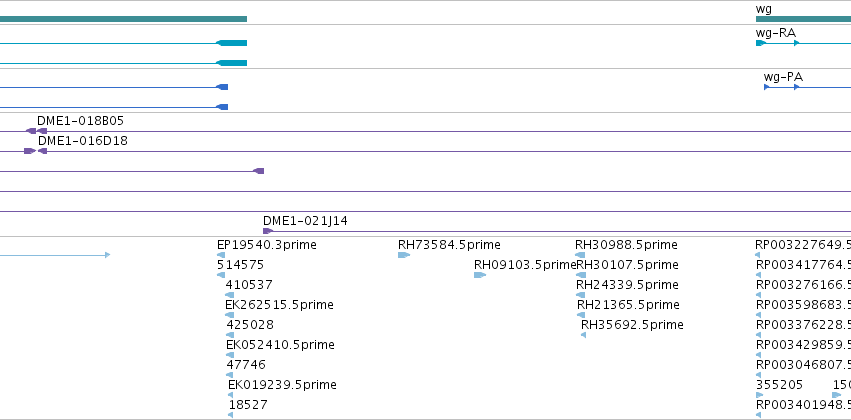Select the RH24339.5prime label
Image resolution: width=851 pixels, height=420 pixels.
[627, 285]
